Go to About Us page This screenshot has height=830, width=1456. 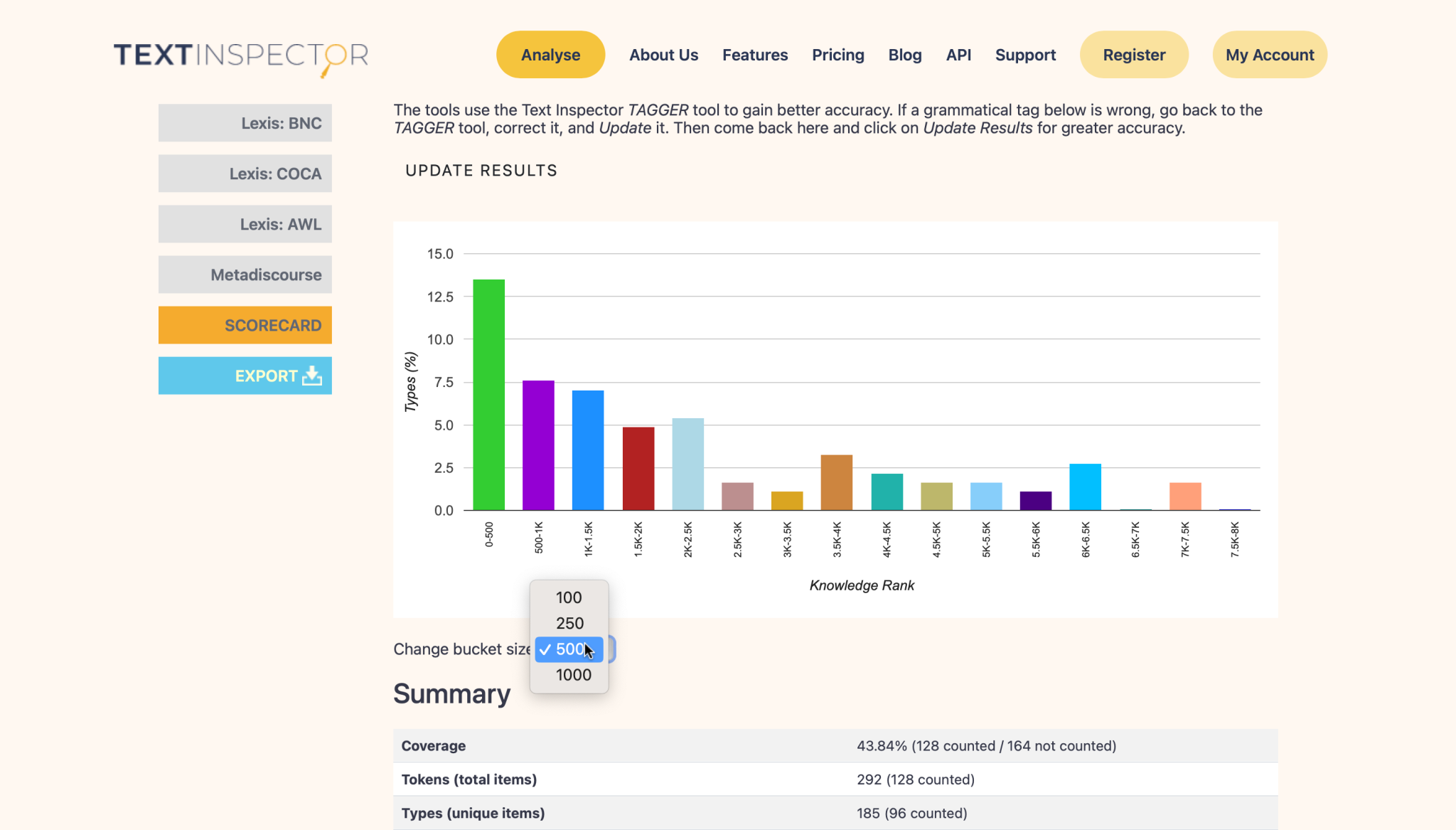click(663, 55)
